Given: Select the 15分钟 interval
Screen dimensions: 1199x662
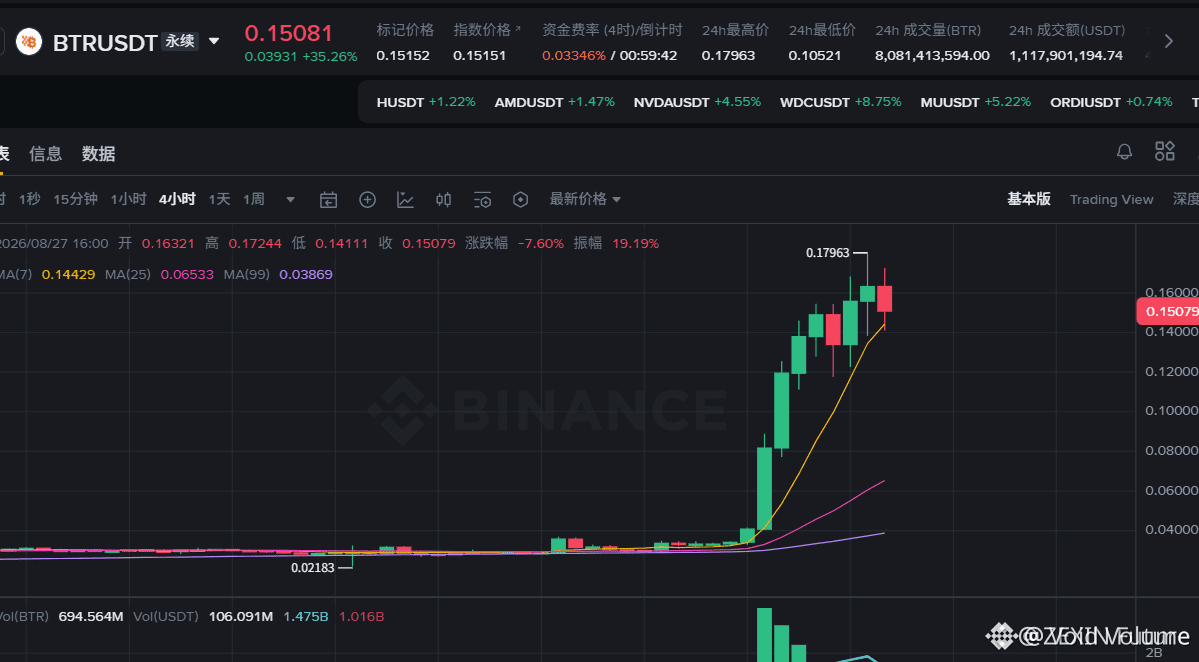Looking at the screenshot, I should (76, 200).
